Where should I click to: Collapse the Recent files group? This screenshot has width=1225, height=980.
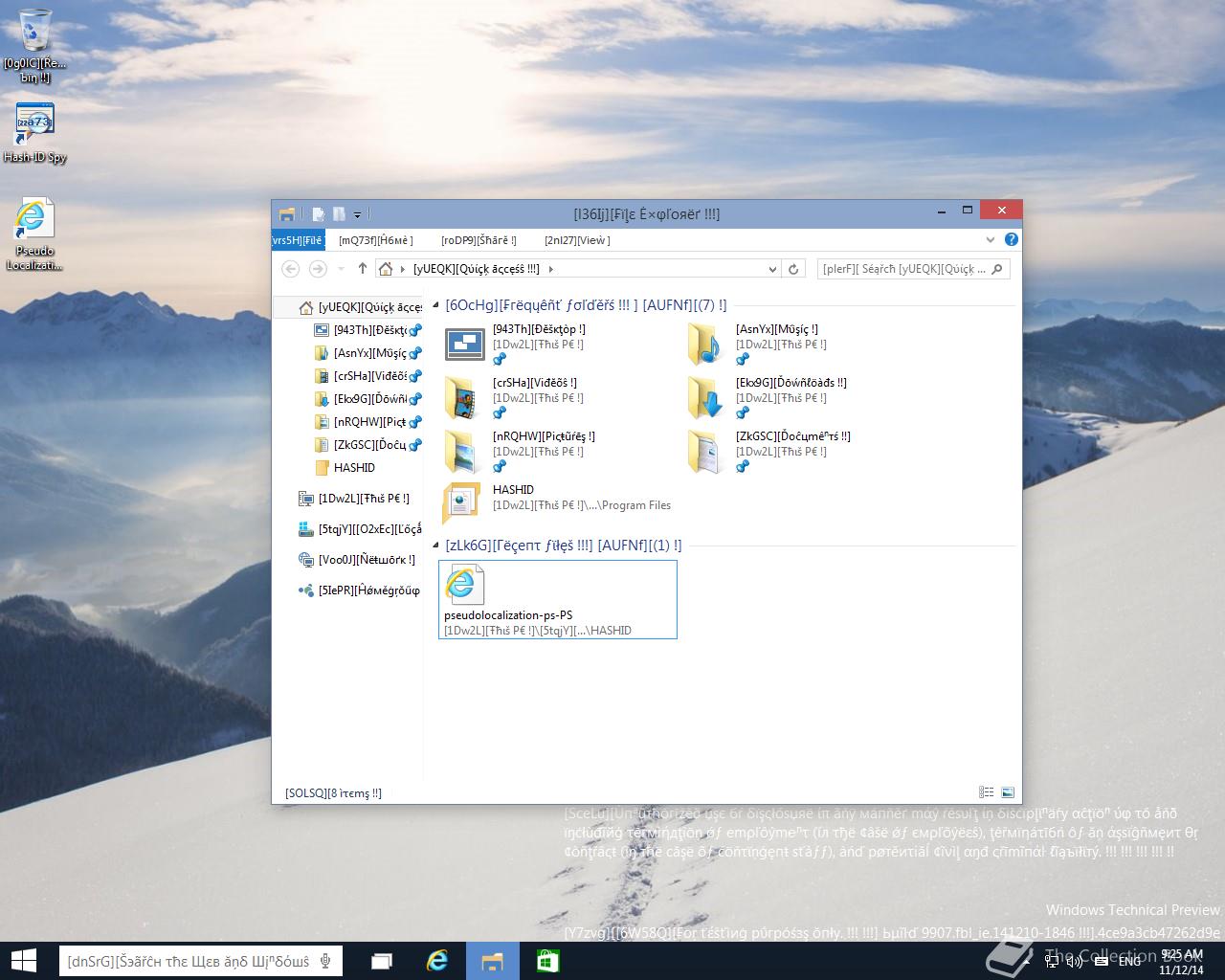[x=436, y=546]
